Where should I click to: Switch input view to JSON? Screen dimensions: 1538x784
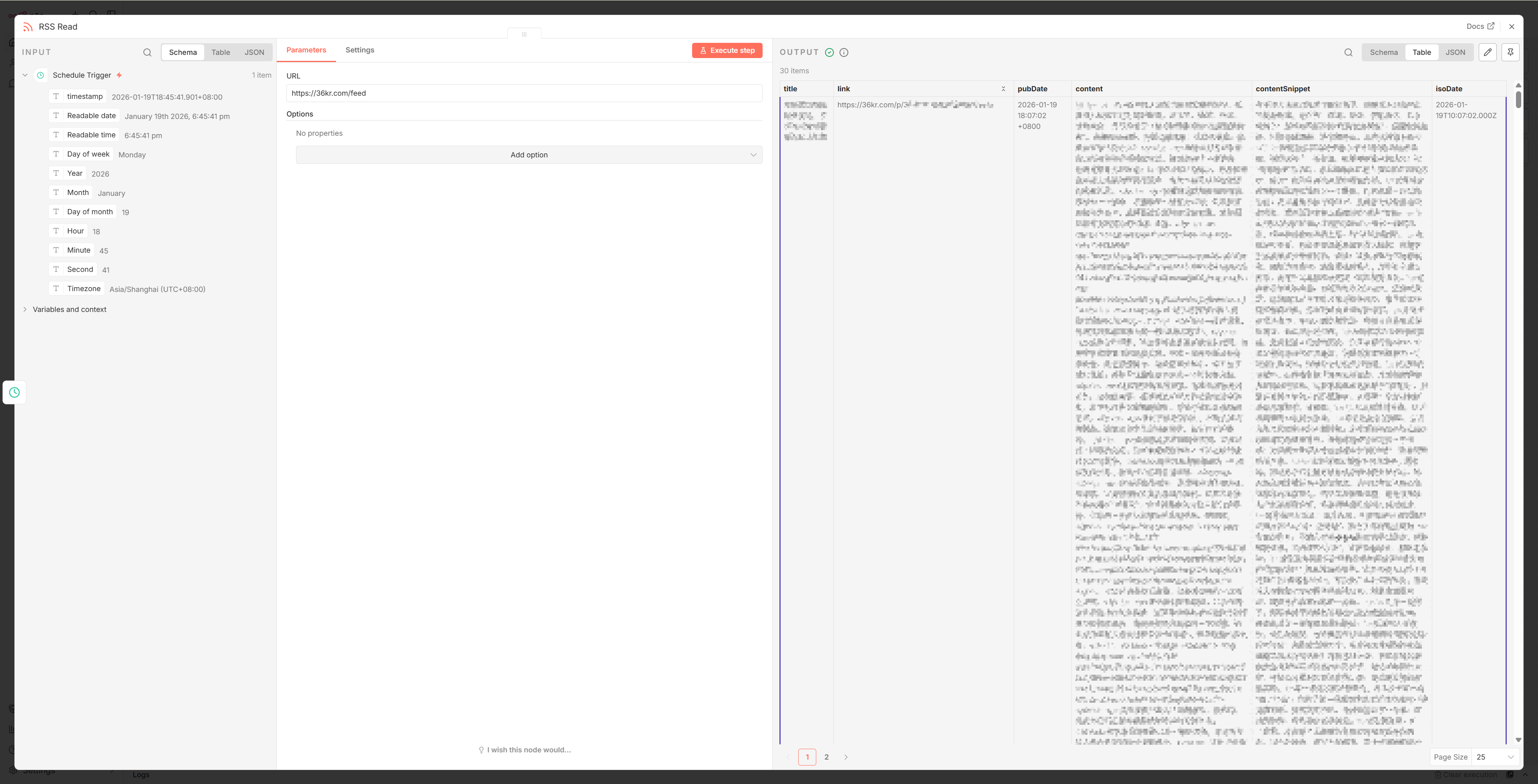[x=254, y=52]
